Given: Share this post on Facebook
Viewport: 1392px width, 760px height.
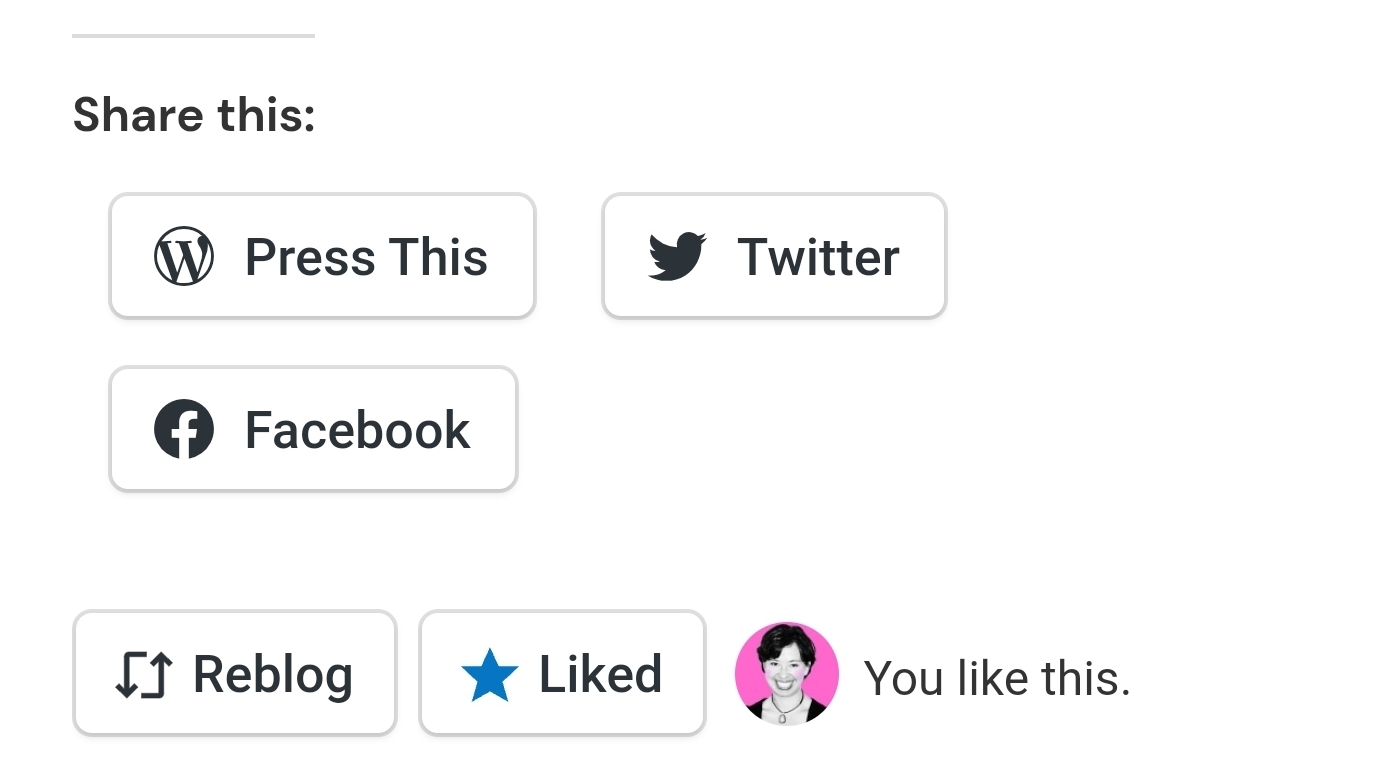Looking at the screenshot, I should [313, 430].
